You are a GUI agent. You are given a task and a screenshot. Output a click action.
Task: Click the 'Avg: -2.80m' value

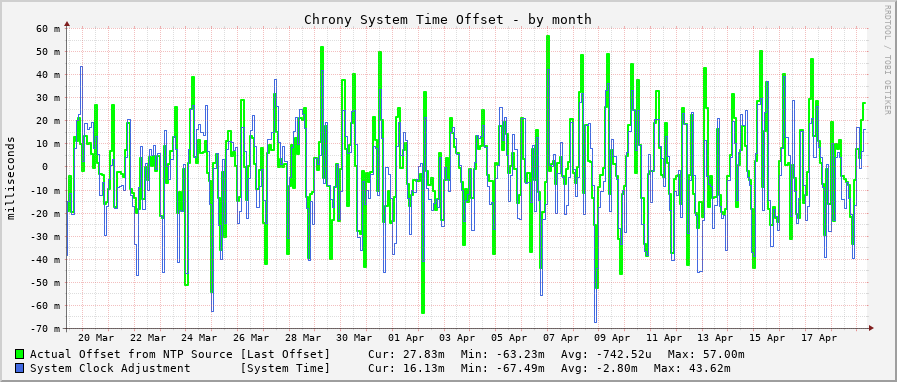pos(600,368)
